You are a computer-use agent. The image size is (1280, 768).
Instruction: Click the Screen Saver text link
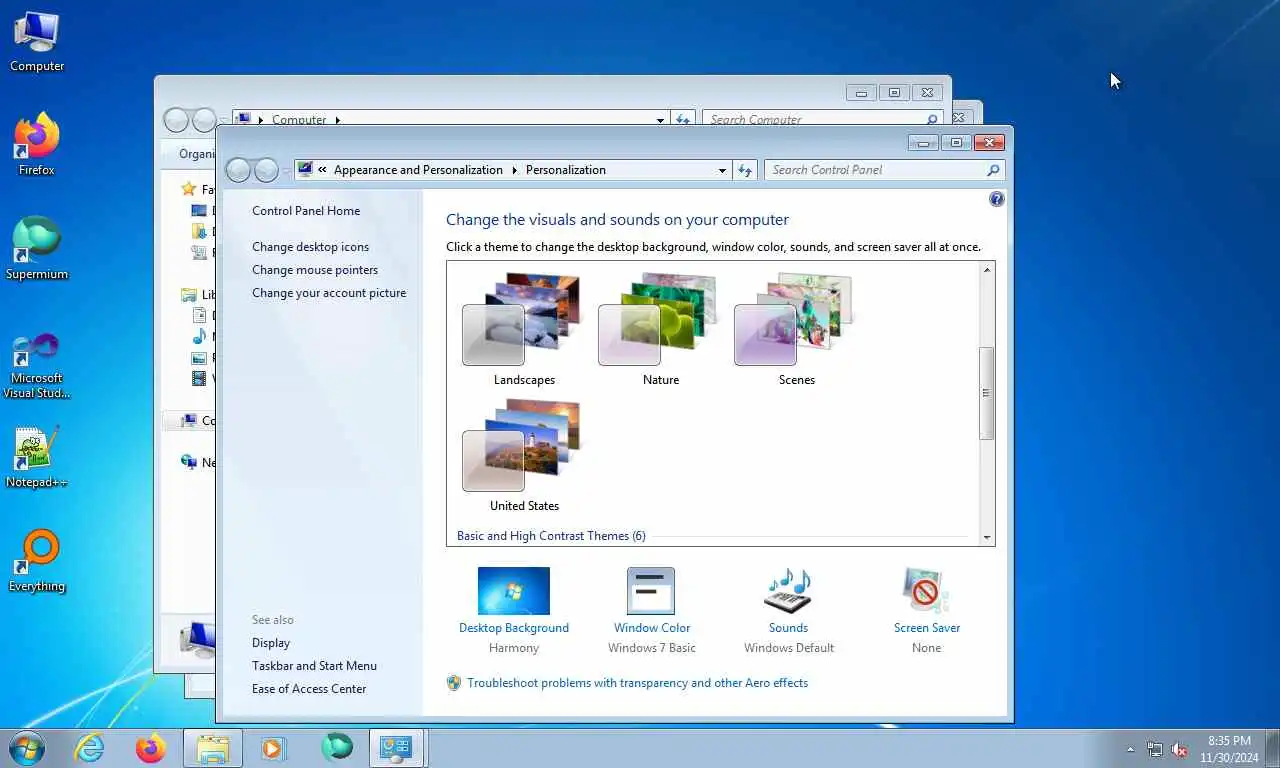(927, 628)
